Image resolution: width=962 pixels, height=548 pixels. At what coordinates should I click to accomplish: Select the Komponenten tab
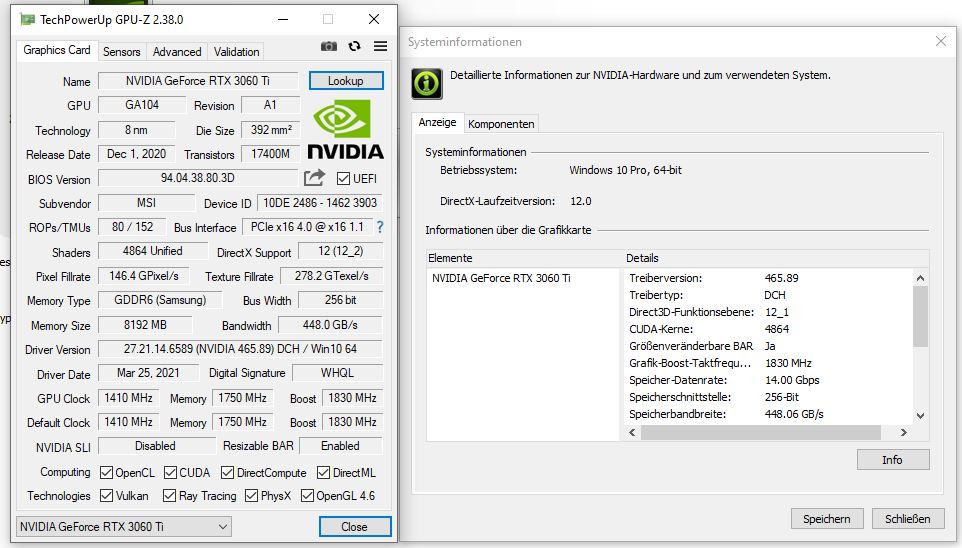[x=501, y=124]
